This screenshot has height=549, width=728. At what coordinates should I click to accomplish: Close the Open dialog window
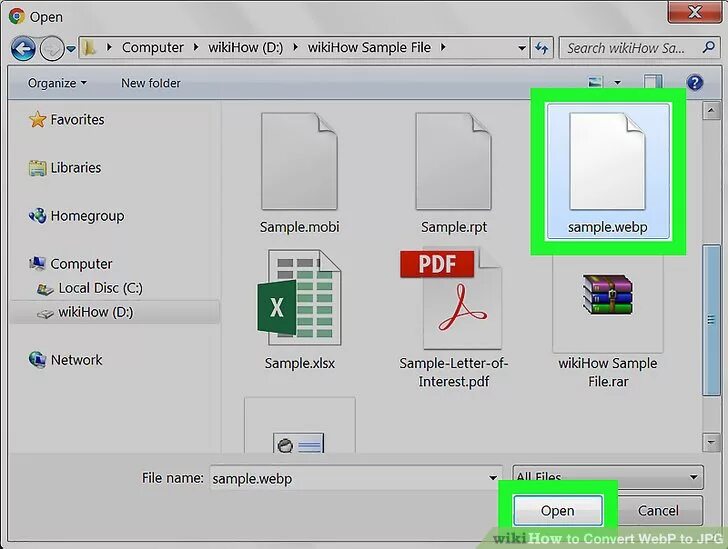pyautogui.click(x=694, y=11)
